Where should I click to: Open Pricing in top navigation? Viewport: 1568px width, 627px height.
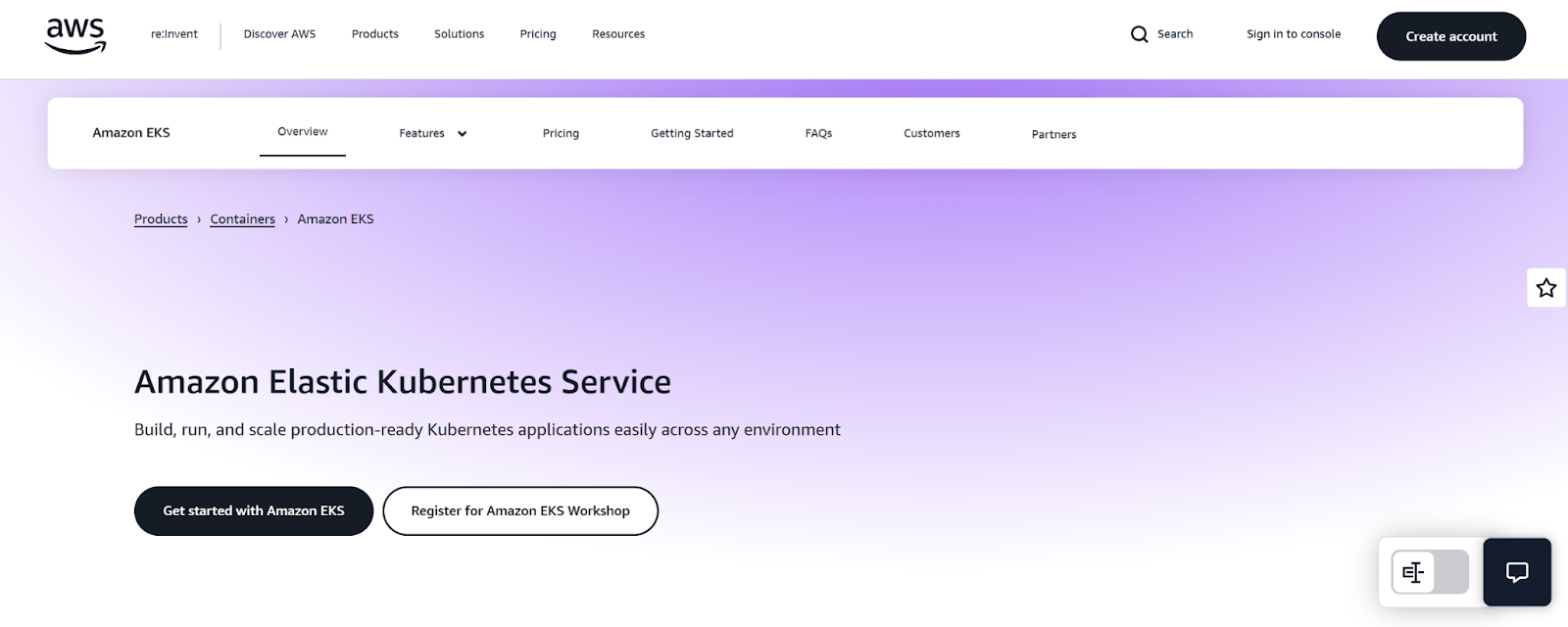[x=538, y=34]
